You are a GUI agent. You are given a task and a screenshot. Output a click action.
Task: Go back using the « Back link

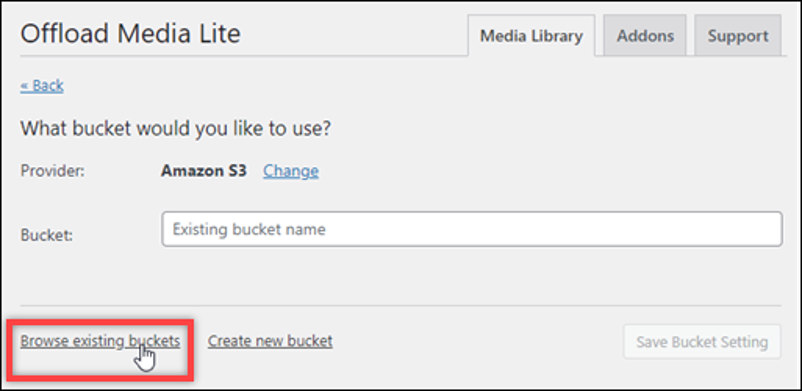pyautogui.click(x=42, y=85)
